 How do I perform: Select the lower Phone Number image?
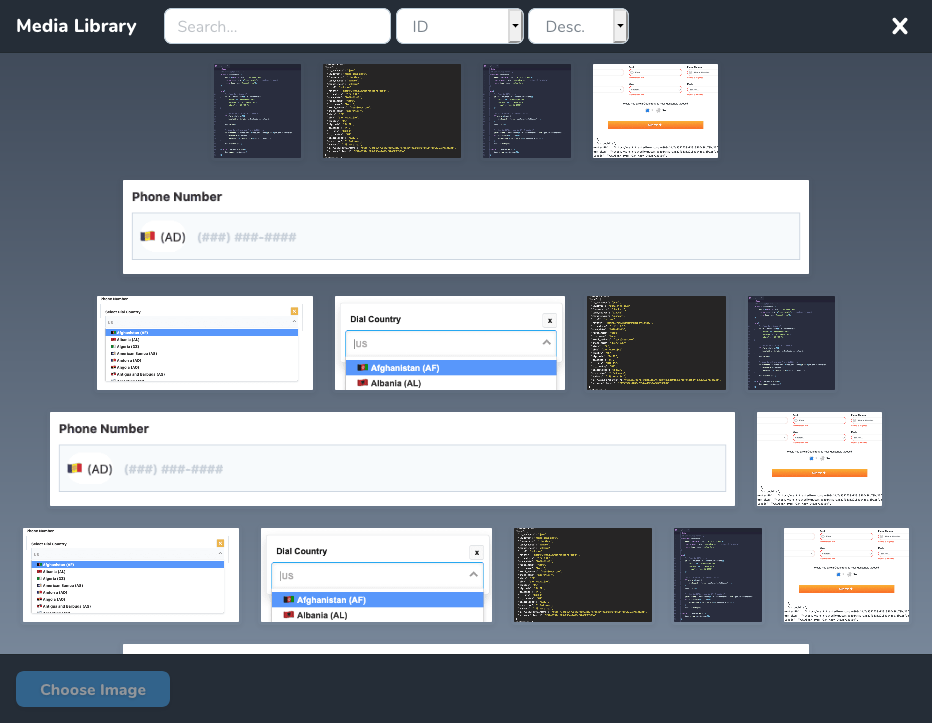point(392,459)
